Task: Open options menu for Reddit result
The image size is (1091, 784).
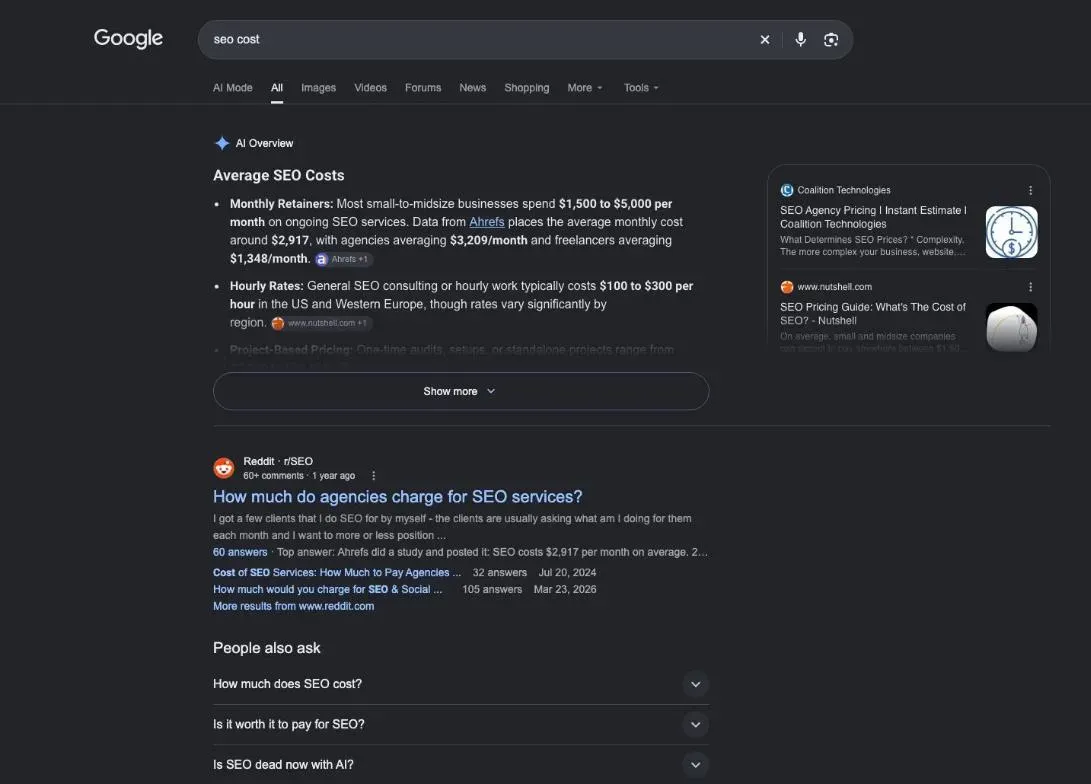Action: coord(374,476)
